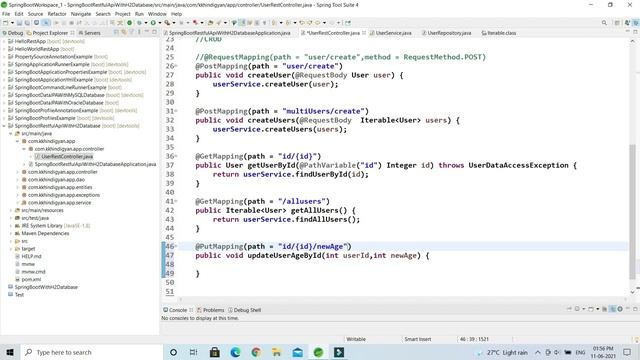Click com.kkhindigyan.app.service package
Screen dimensions: 640x360
tap(56, 202)
